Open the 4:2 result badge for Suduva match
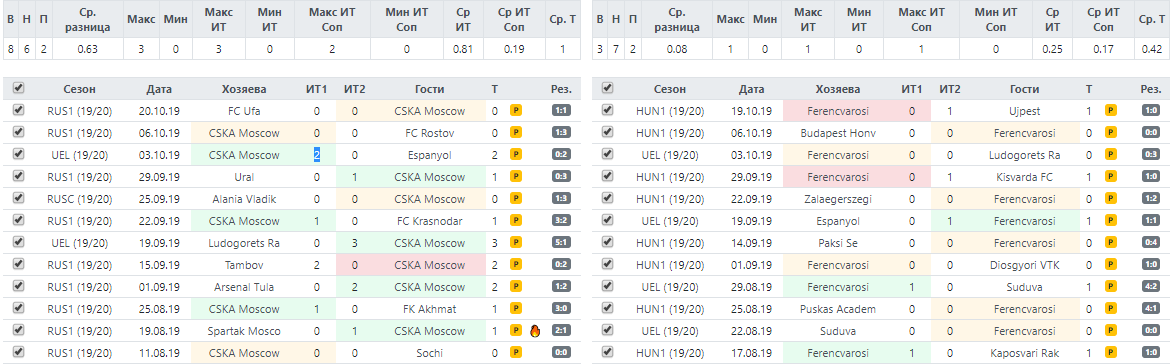 1152,287
